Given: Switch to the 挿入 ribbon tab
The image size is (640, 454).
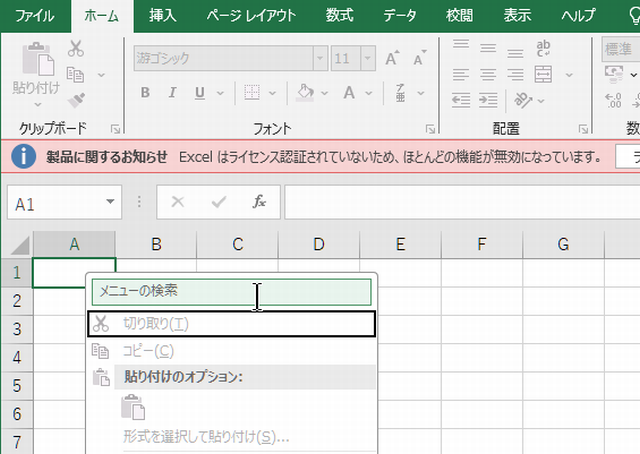Looking at the screenshot, I should tap(163, 15).
